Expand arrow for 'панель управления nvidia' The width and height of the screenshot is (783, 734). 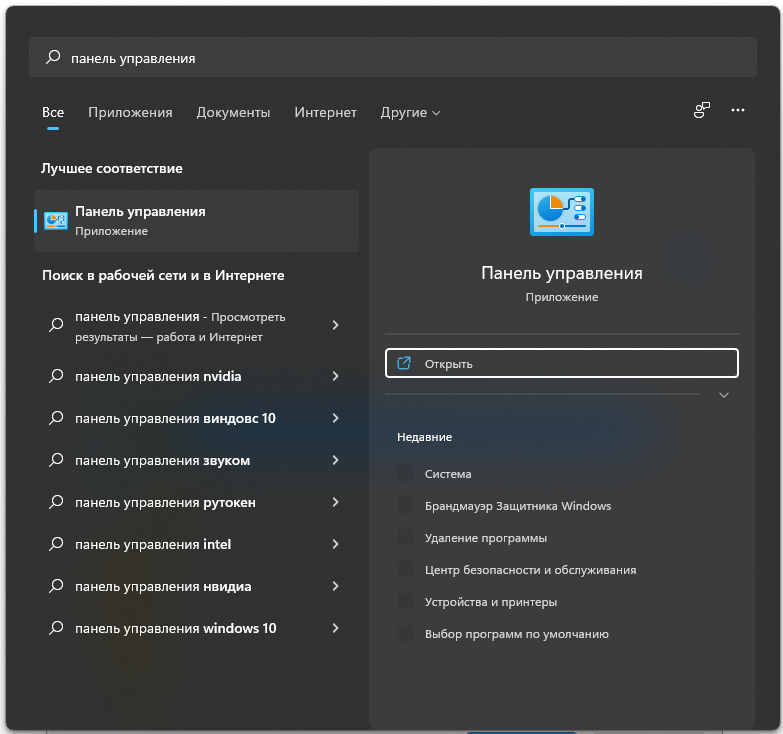click(336, 376)
